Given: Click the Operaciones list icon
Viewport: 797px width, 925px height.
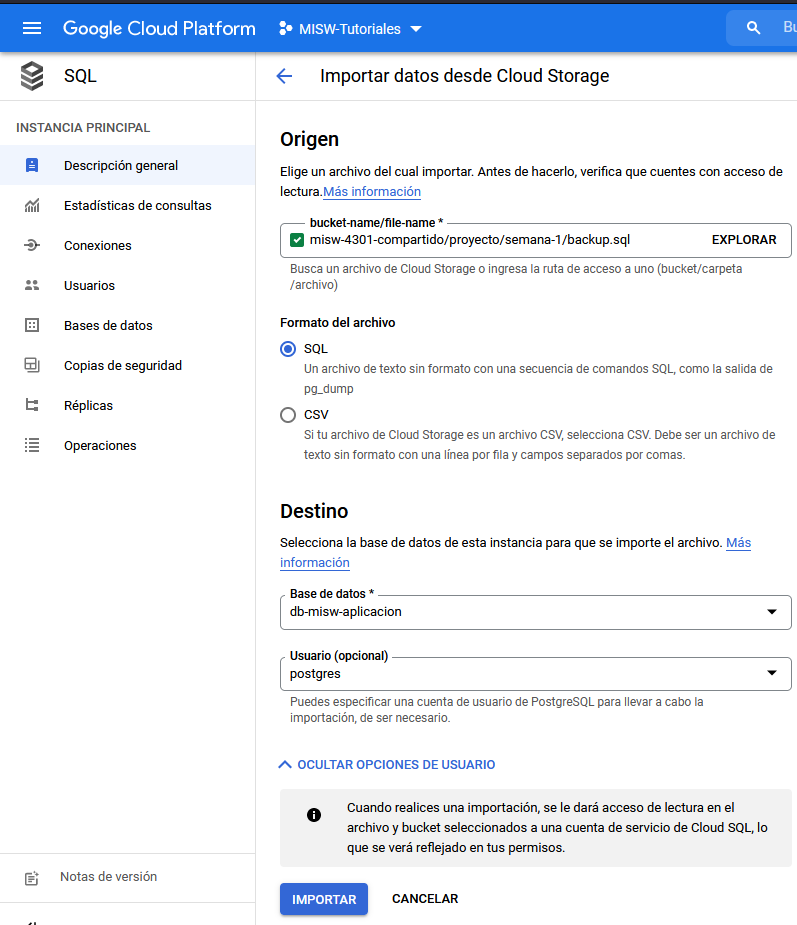Looking at the screenshot, I should pyautogui.click(x=32, y=445).
